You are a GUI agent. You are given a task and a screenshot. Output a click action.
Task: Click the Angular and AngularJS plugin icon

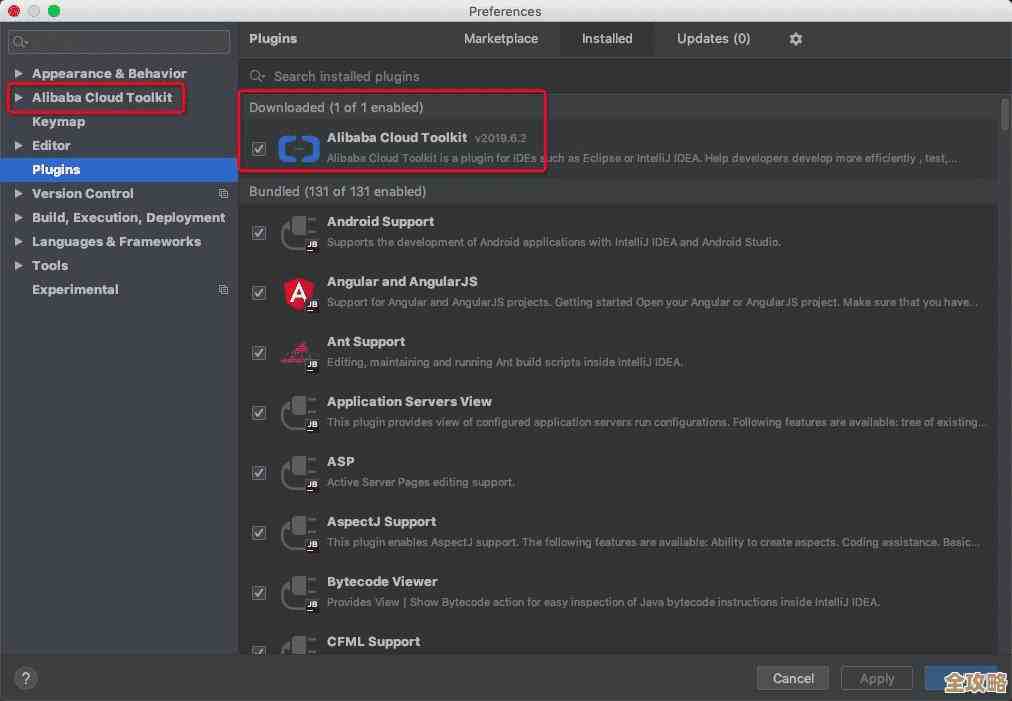[298, 292]
